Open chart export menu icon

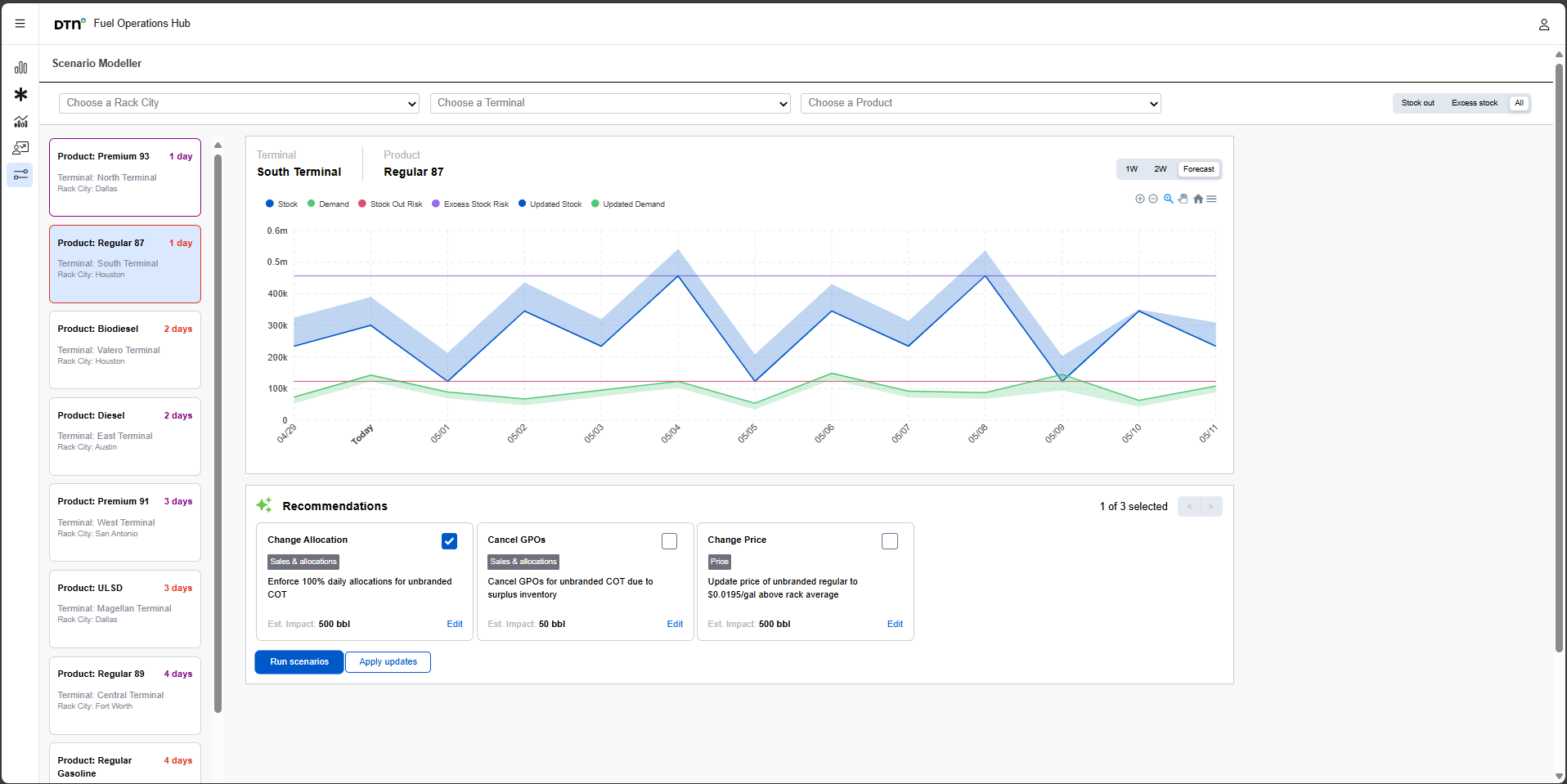tap(1211, 199)
